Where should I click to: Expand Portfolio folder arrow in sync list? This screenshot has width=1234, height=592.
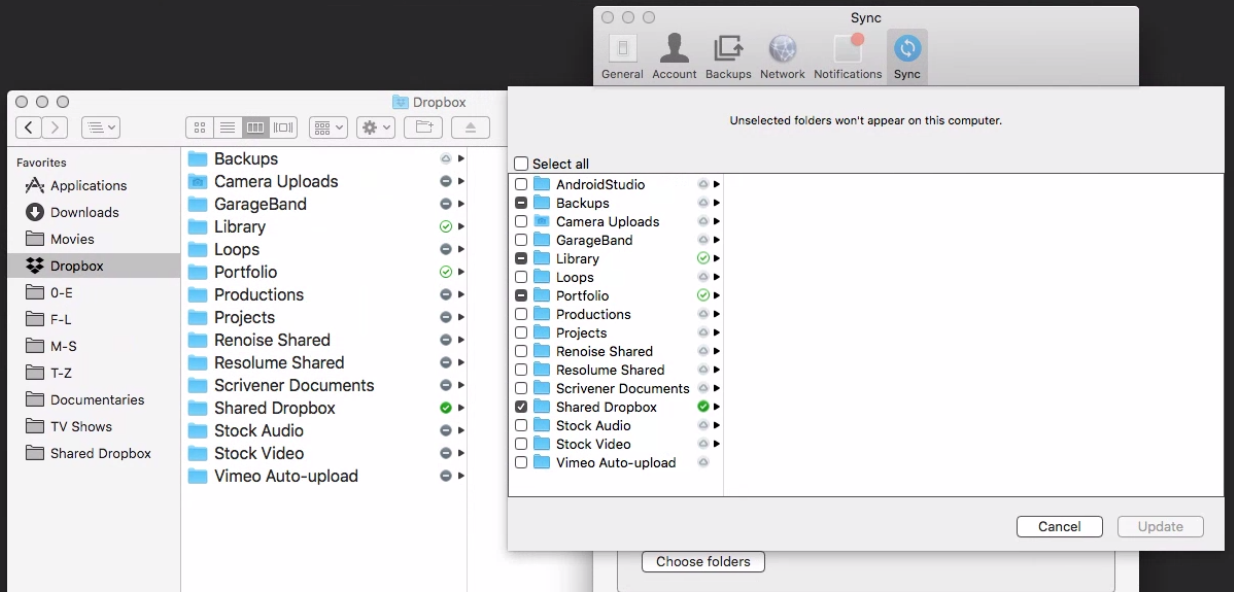pyautogui.click(x=717, y=296)
